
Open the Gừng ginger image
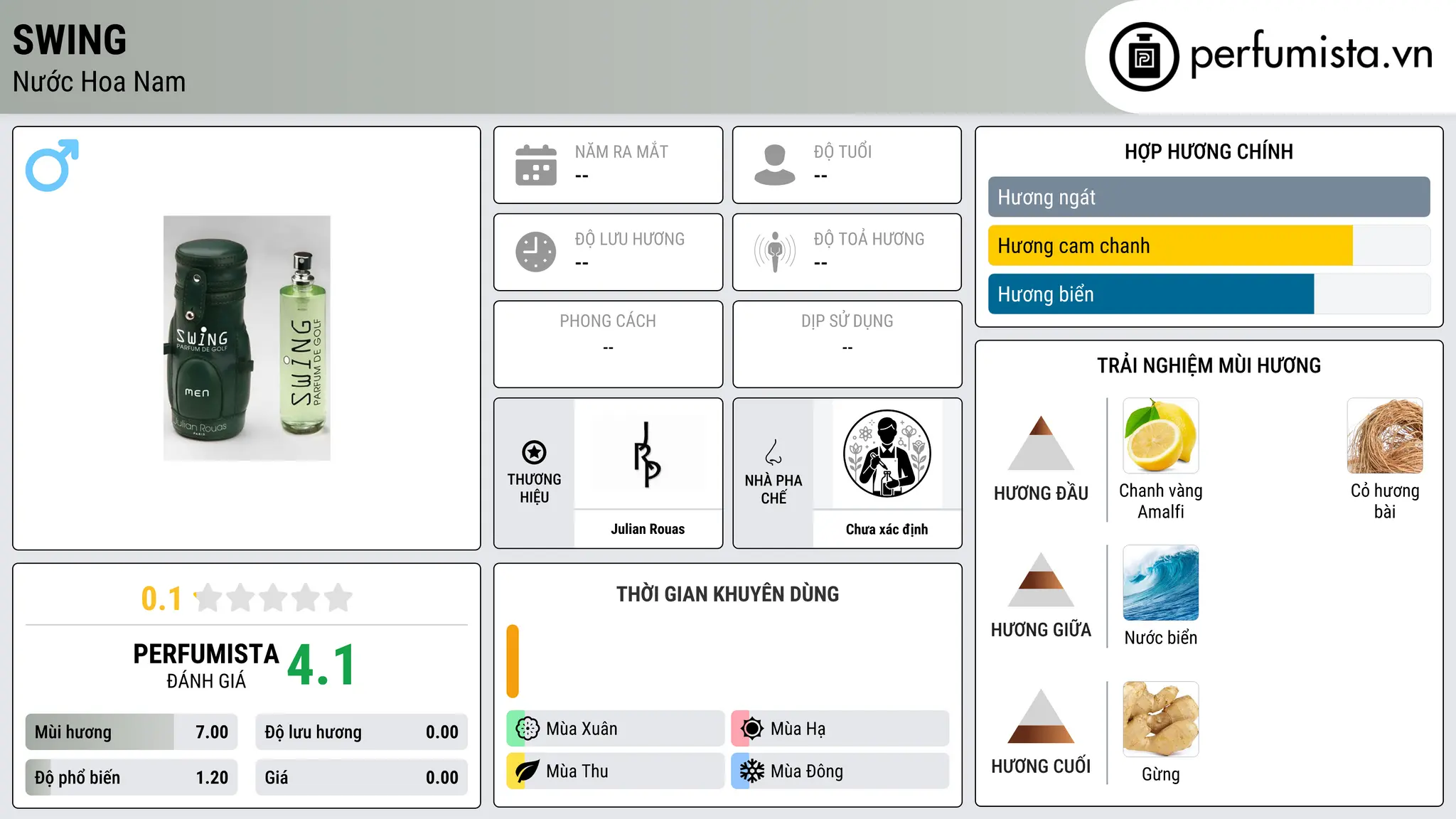point(1161,719)
